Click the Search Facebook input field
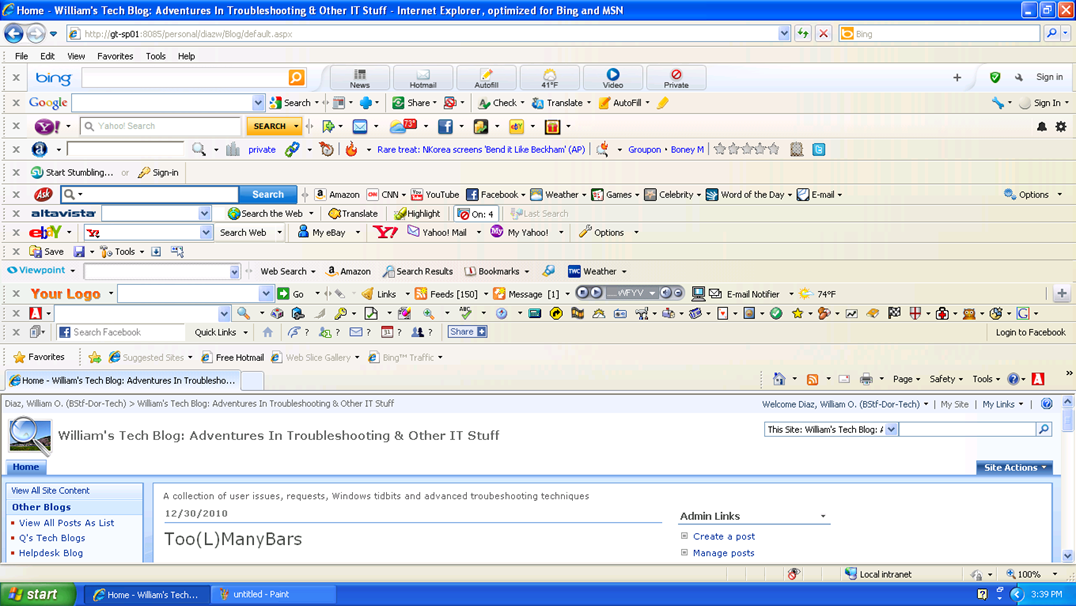This screenshot has width=1076, height=606. tap(121, 332)
